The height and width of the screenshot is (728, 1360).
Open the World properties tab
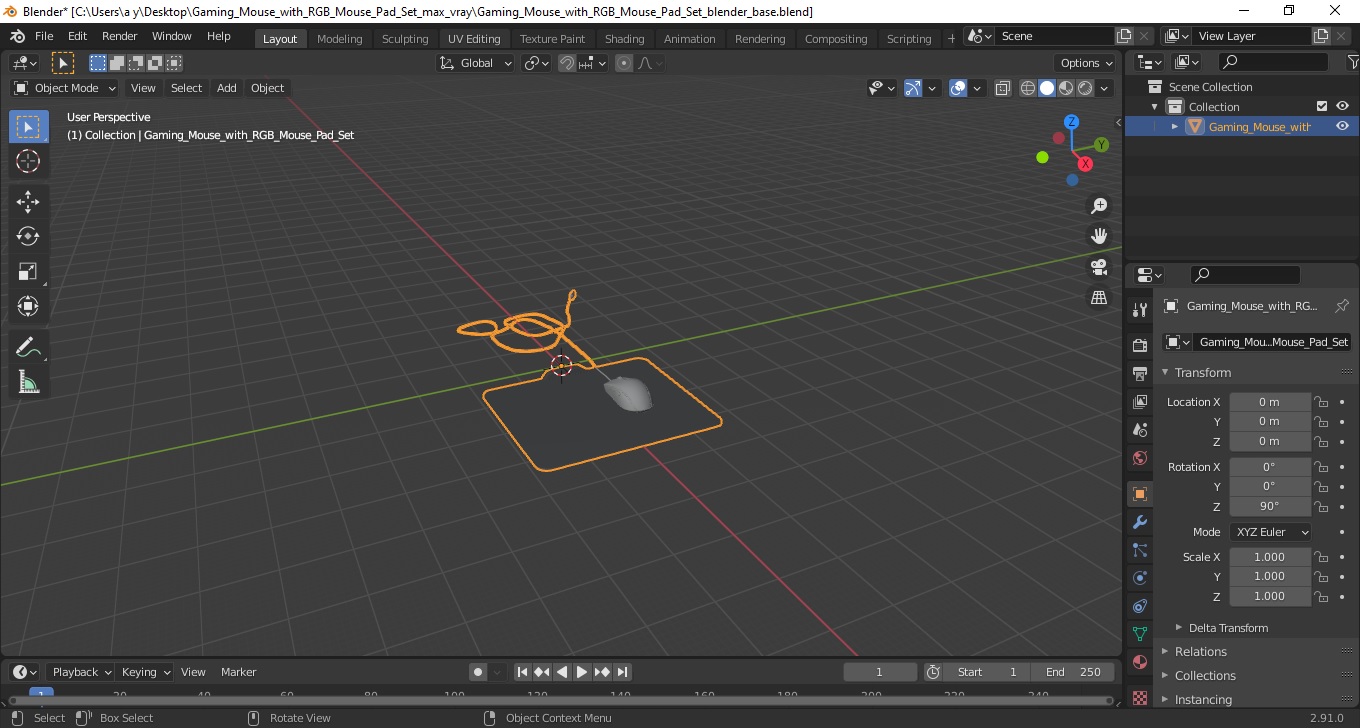[1140, 458]
